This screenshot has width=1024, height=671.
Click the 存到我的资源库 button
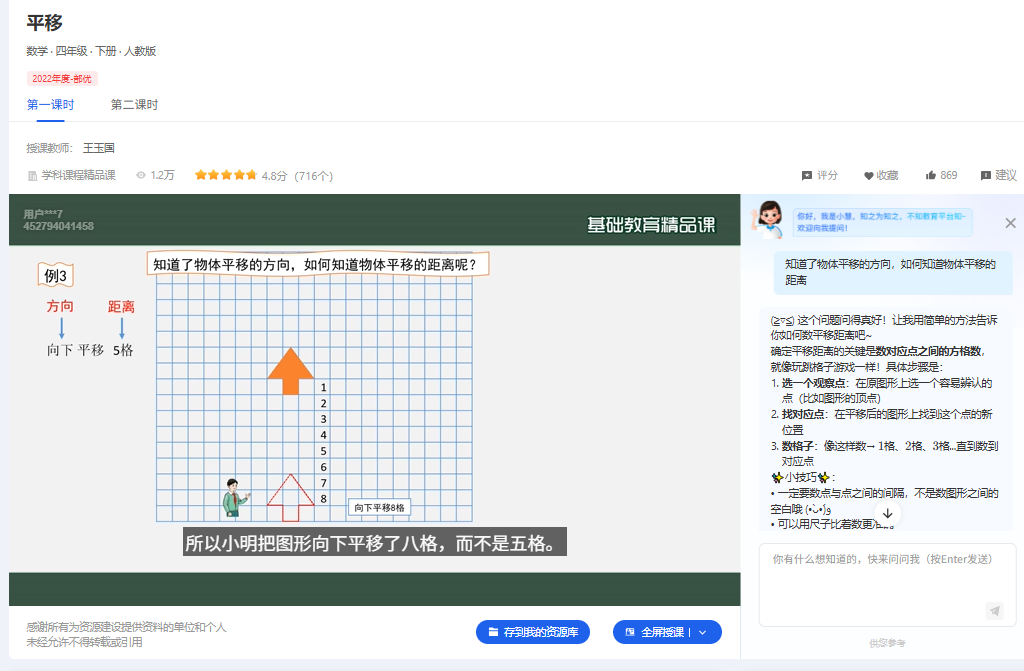pyautogui.click(x=533, y=632)
